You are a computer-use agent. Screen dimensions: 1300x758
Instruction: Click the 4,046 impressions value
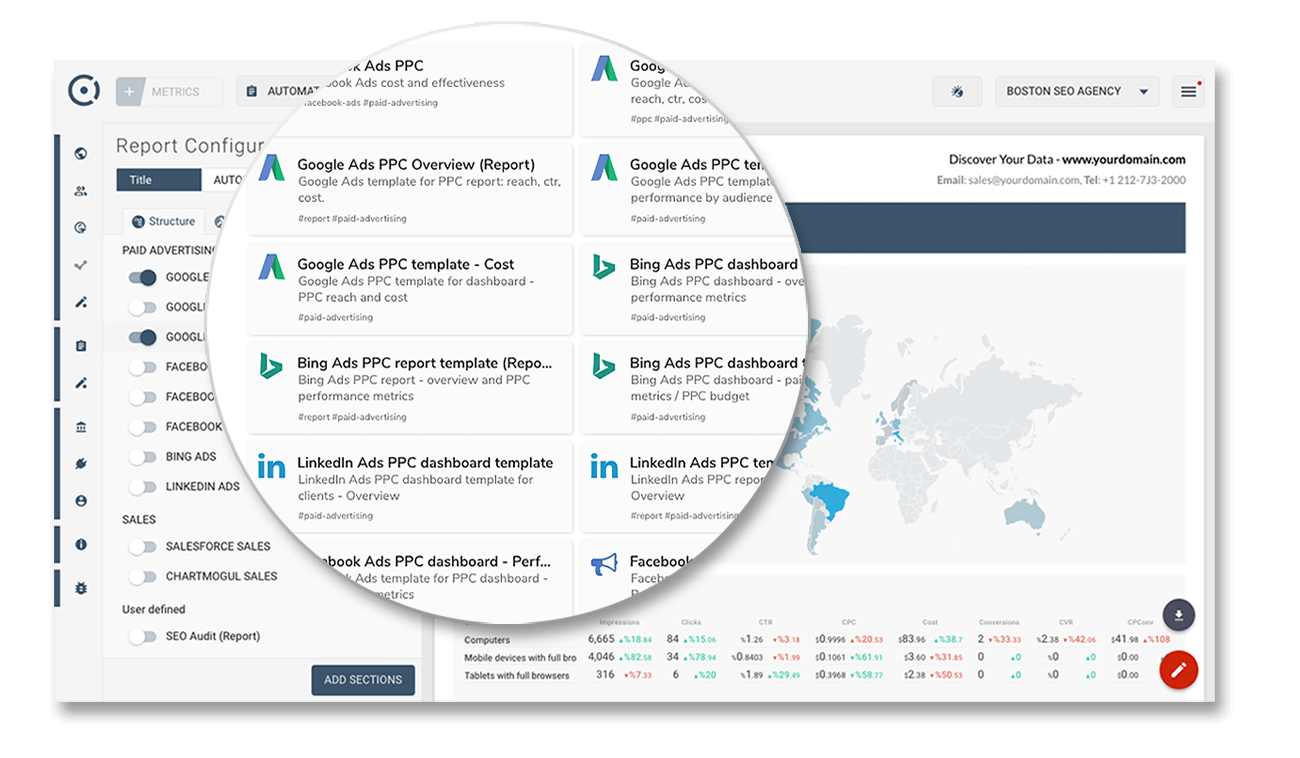[601, 657]
